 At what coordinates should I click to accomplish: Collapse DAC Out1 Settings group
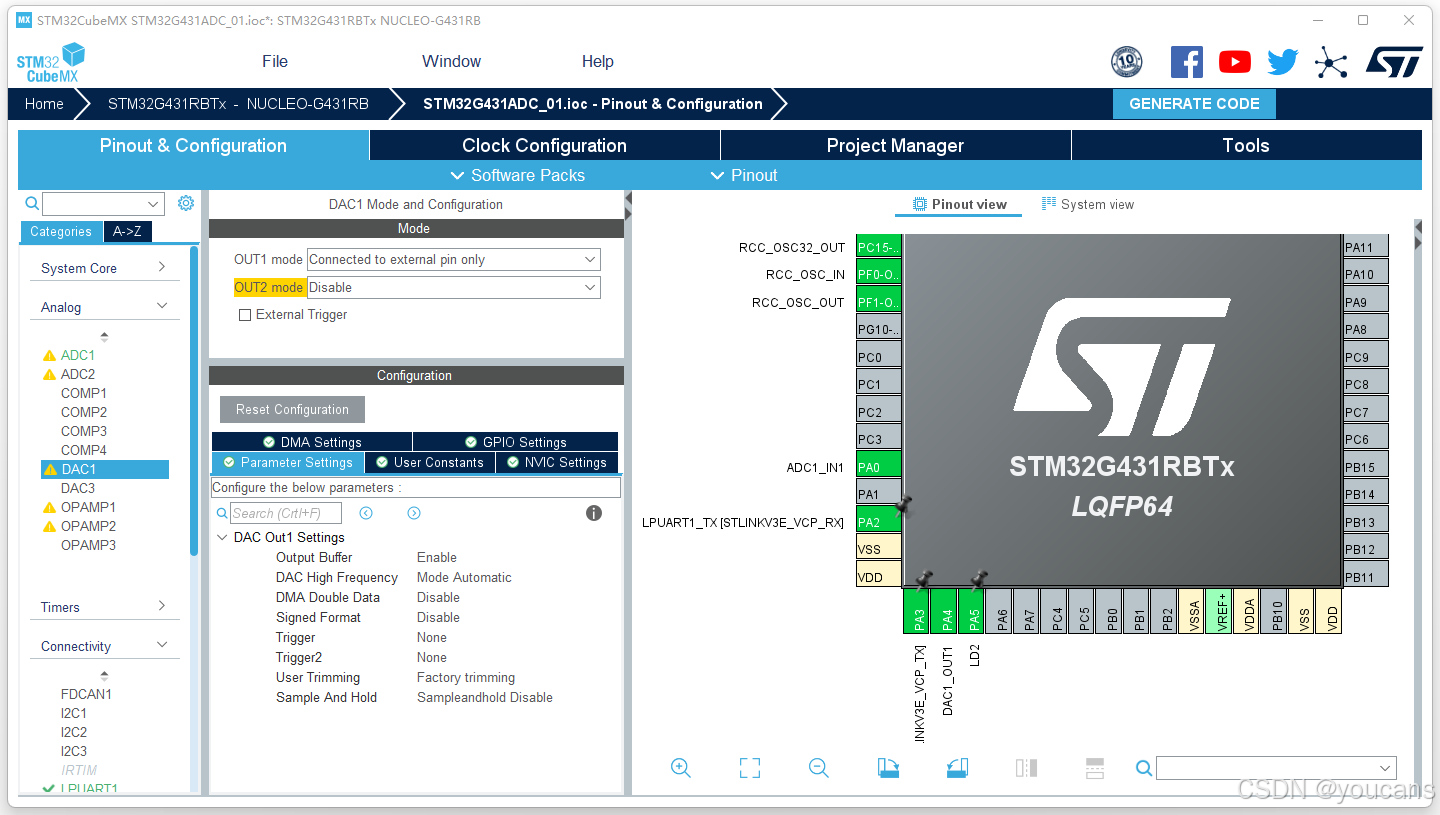tap(222, 537)
